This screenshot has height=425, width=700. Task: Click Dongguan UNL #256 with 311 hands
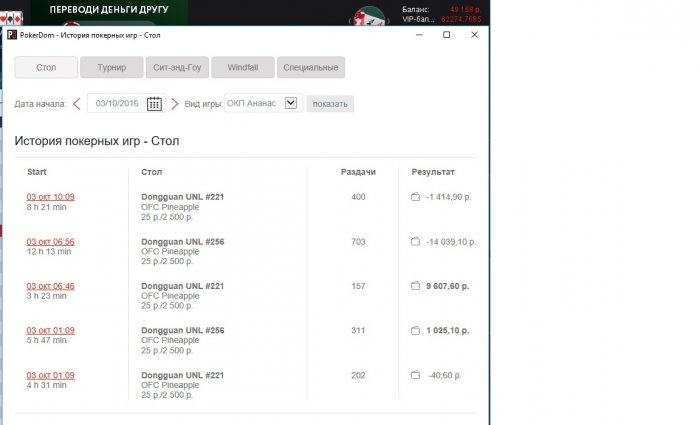pyautogui.click(x=183, y=330)
